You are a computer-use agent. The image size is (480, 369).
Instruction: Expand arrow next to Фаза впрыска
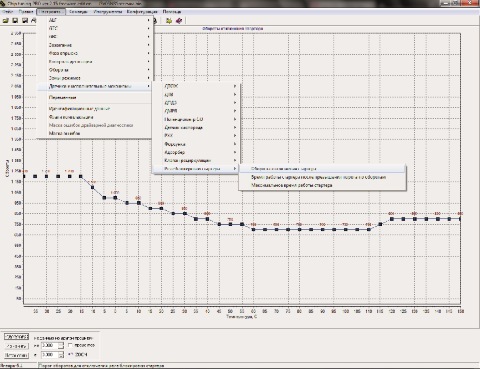tap(149, 53)
